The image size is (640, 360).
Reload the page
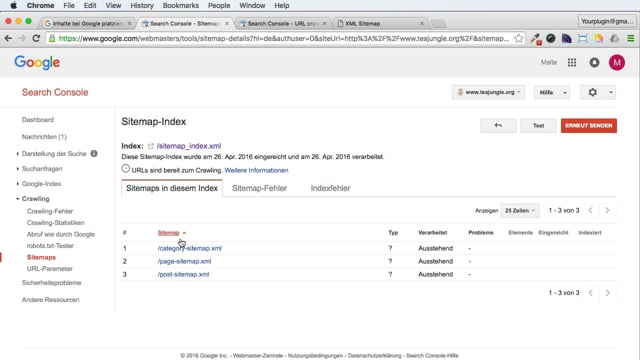pos(36,38)
